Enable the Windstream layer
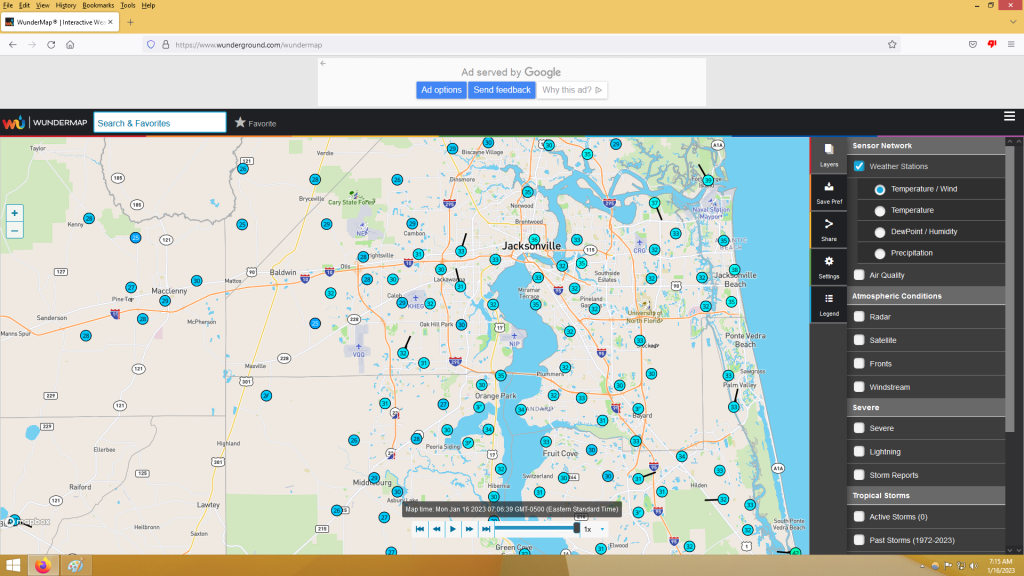1024x576 pixels. (859, 387)
